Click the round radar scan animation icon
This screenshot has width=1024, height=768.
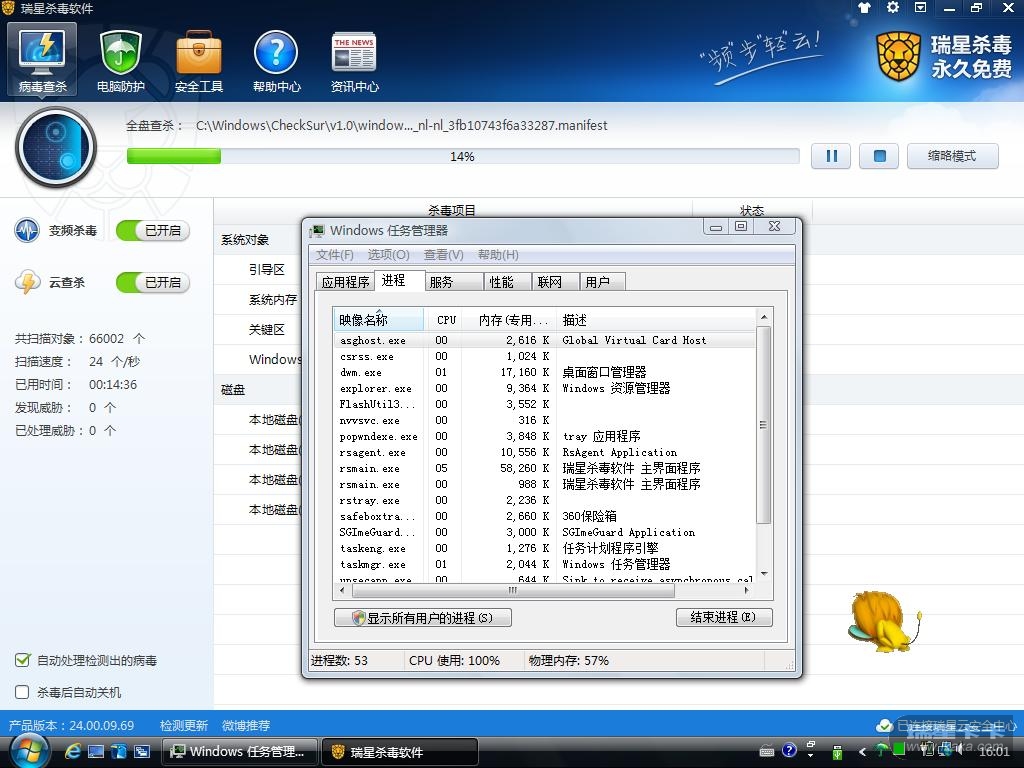[56, 147]
